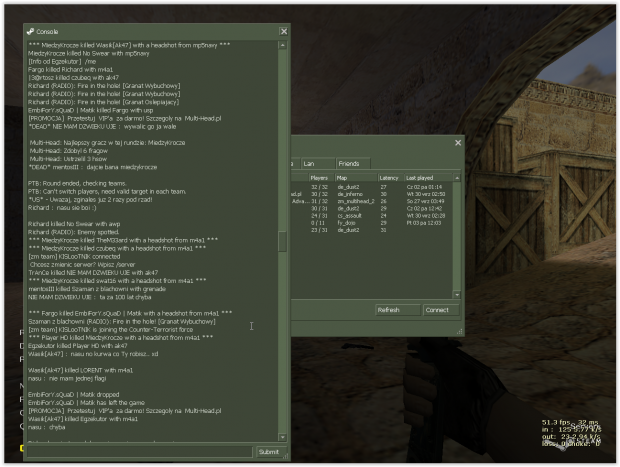
Task: Click the Console scrollbar down arrow
Action: 282,437
